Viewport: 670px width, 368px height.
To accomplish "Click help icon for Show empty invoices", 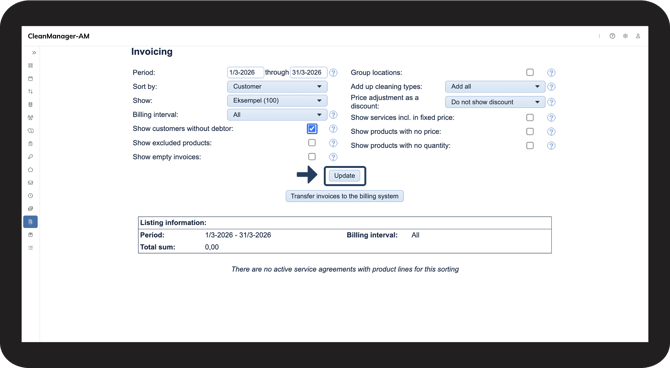I will tap(333, 157).
